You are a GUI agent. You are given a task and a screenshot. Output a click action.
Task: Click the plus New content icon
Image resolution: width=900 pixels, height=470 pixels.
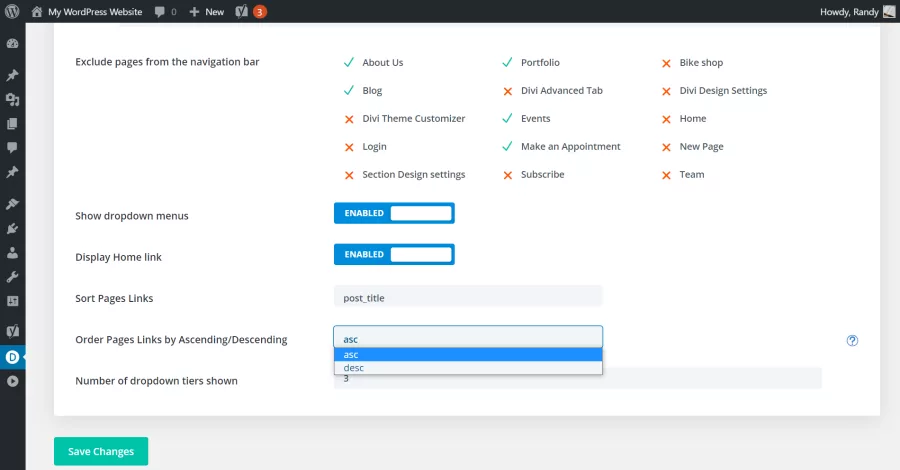tap(194, 12)
